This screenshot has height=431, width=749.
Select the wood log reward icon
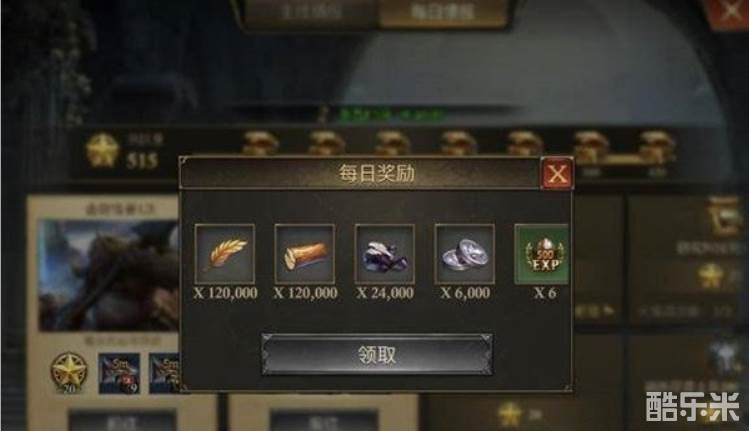(x=305, y=254)
